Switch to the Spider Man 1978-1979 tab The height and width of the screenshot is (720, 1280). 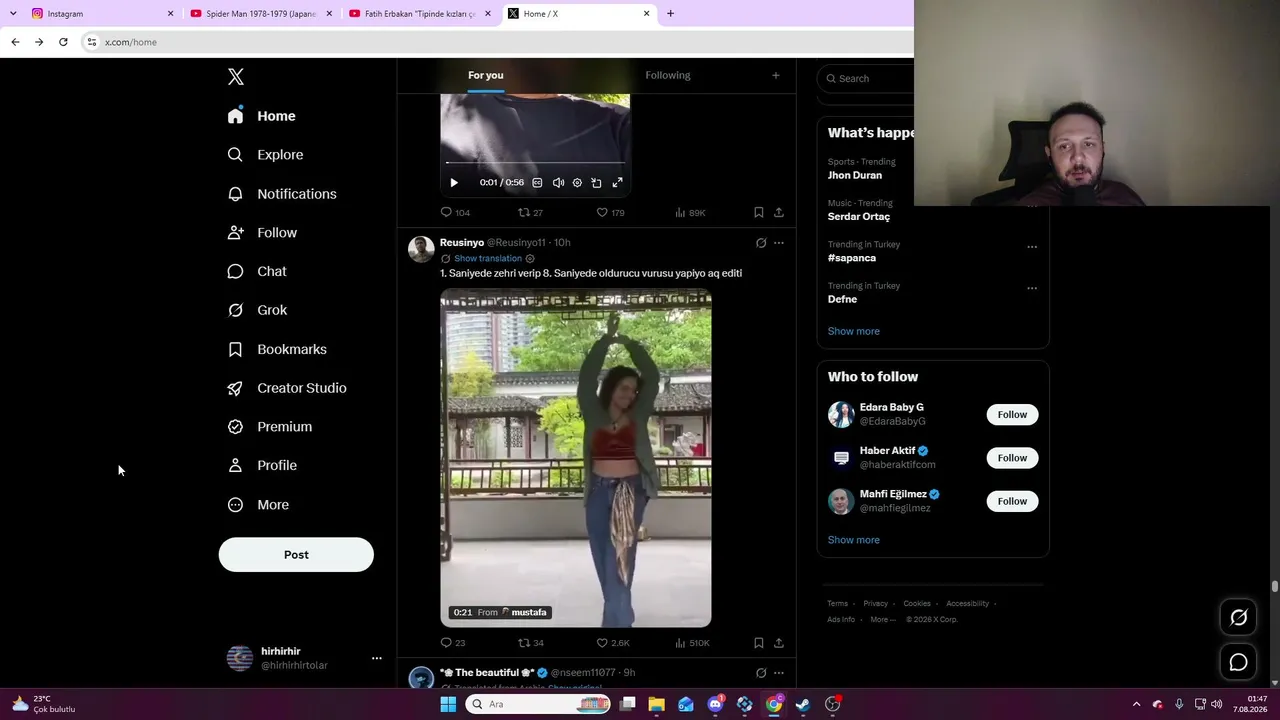click(261, 14)
